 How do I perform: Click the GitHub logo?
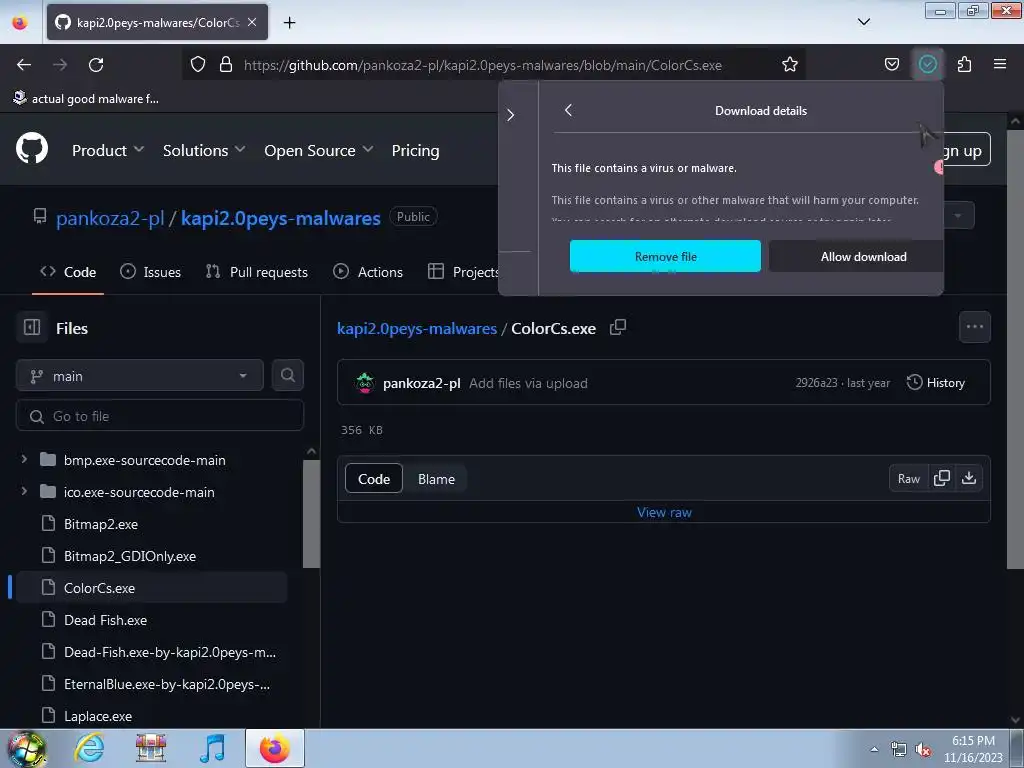[x=32, y=148]
